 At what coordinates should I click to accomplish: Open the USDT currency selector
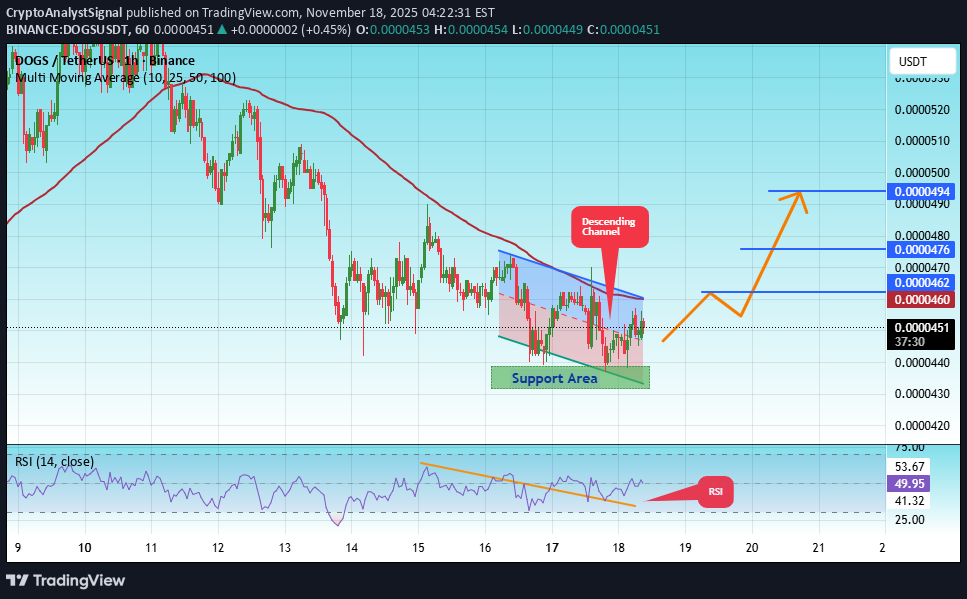point(913,62)
